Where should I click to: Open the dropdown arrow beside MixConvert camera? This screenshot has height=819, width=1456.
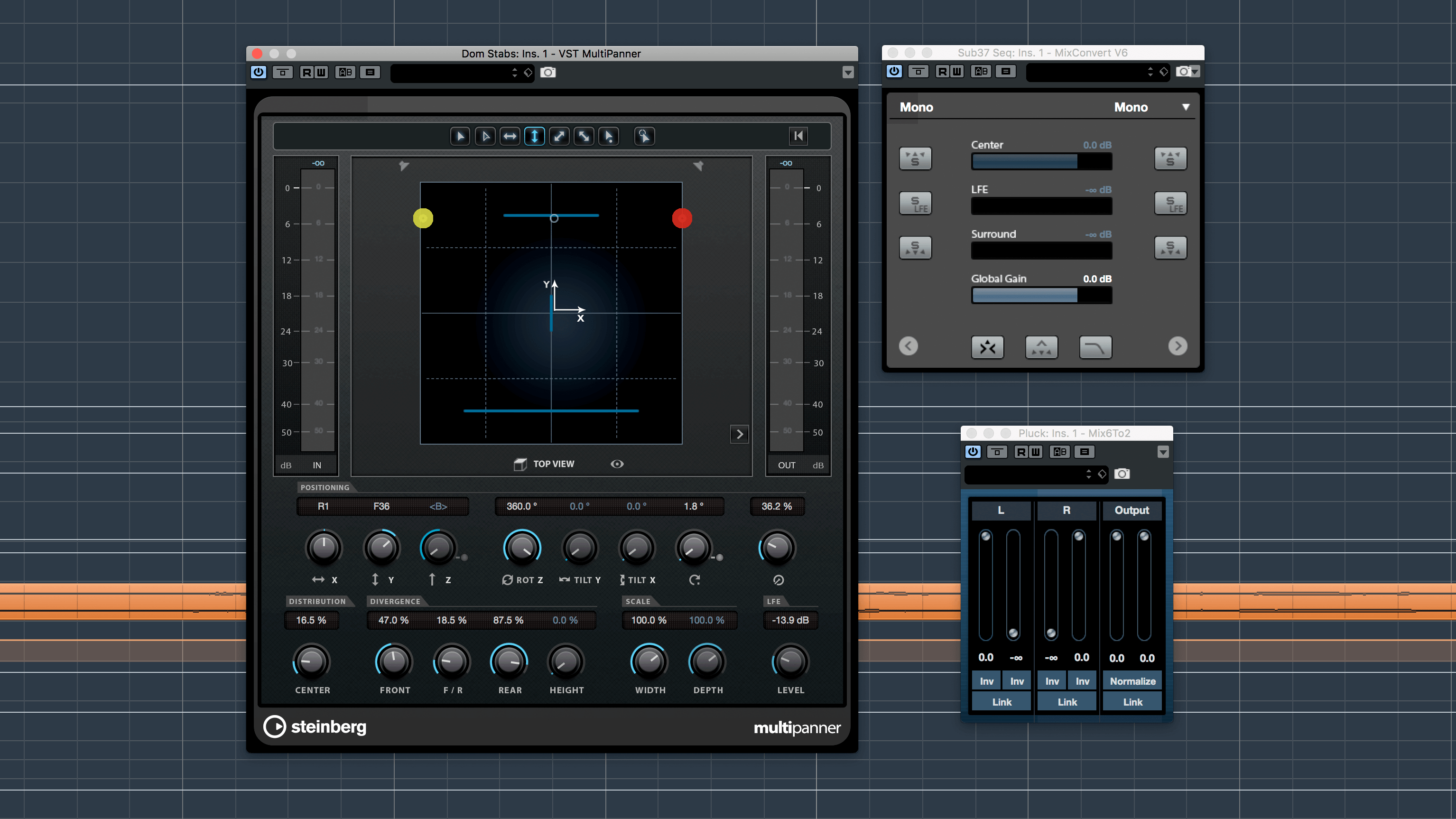click(1196, 72)
